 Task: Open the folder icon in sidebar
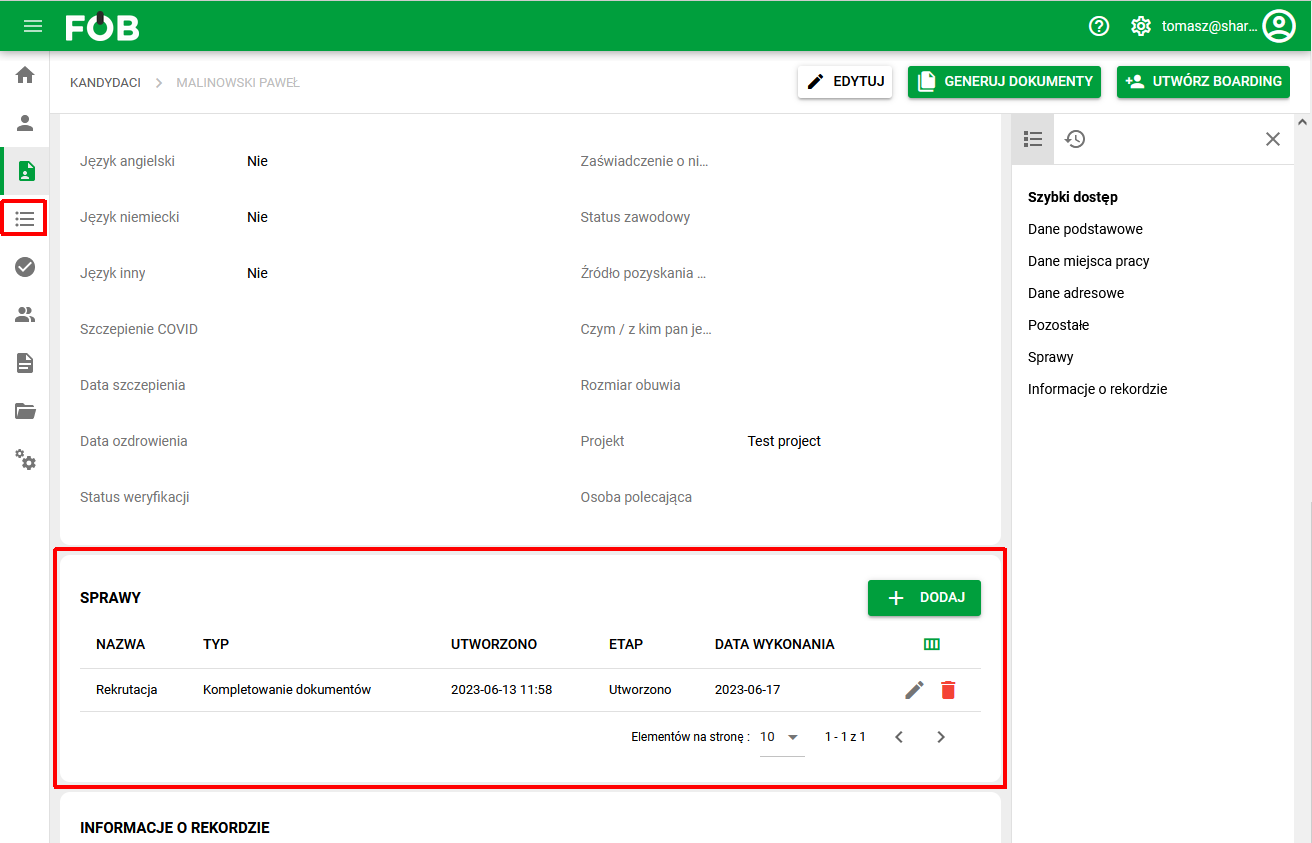[x=25, y=411]
